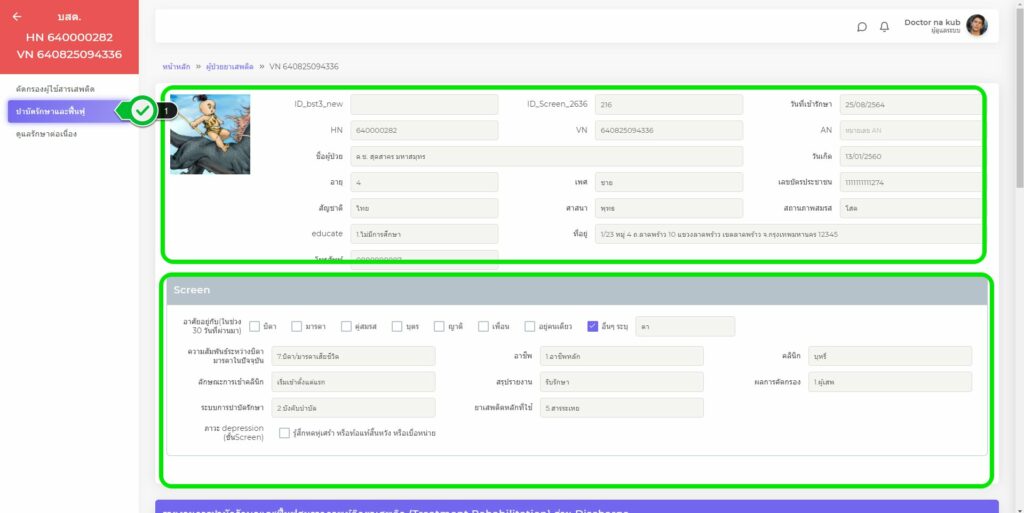This screenshot has width=1024, height=513.
Task: Open the notifications bell
Action: (884, 27)
